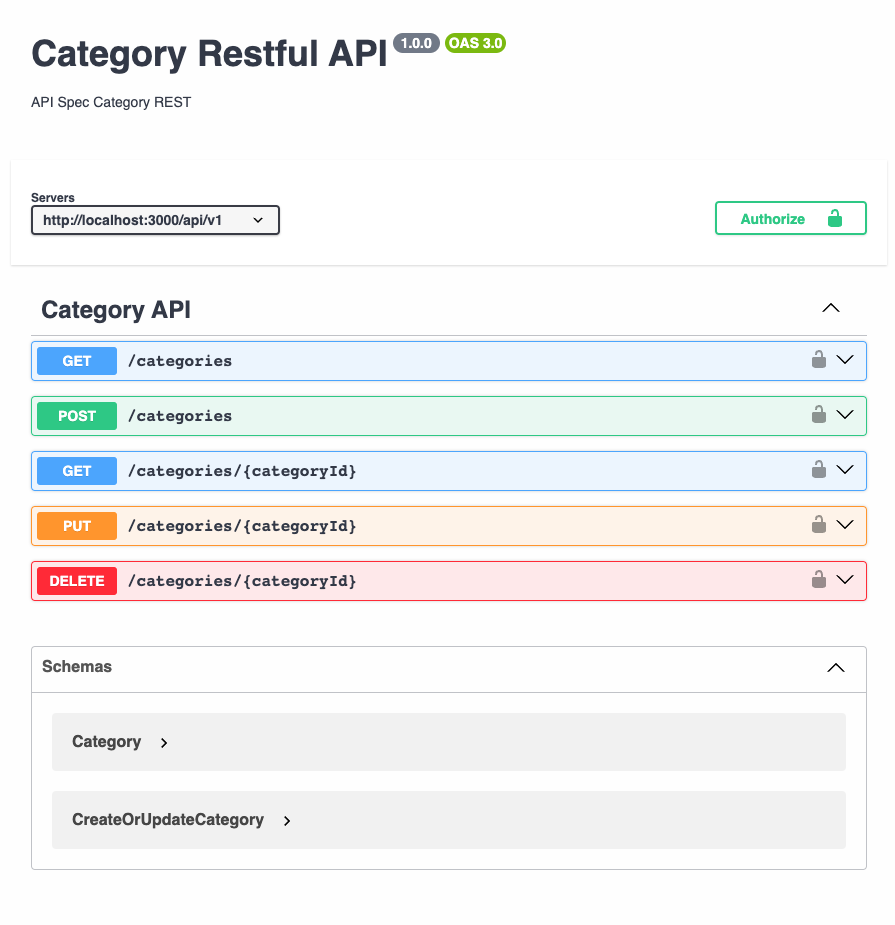Expand the CreateOrUpdateCategory schema chevron
Viewport: 895px width, 925px height.
(287, 821)
